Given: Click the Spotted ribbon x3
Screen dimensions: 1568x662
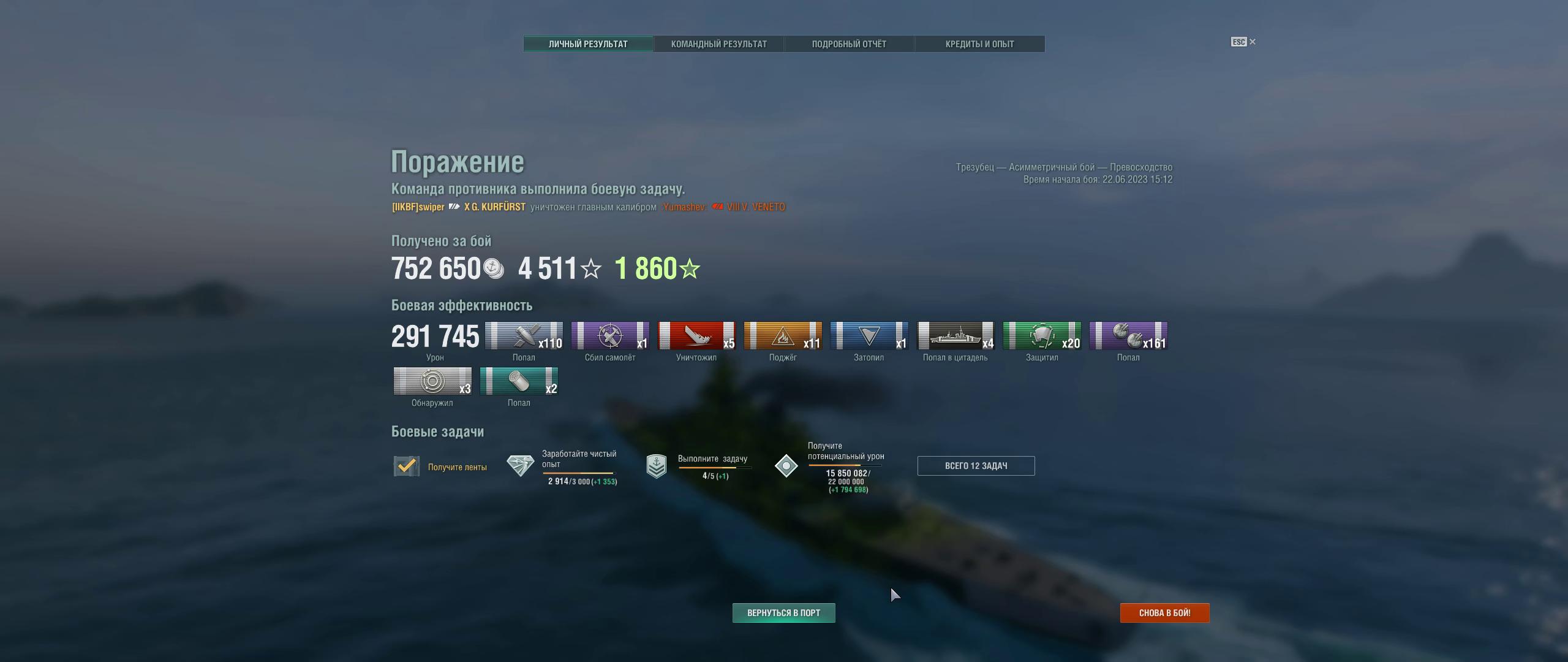Looking at the screenshot, I should pos(432,381).
